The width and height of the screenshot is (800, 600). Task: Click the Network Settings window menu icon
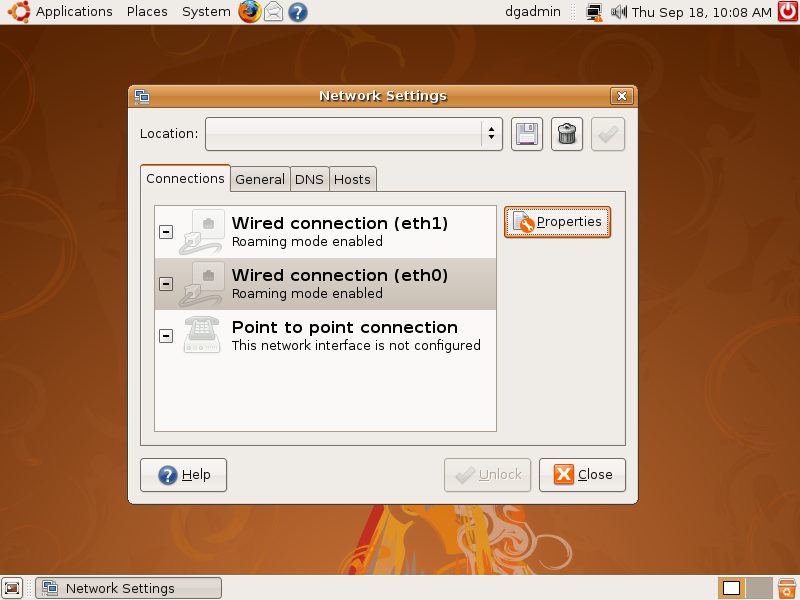tap(142, 96)
